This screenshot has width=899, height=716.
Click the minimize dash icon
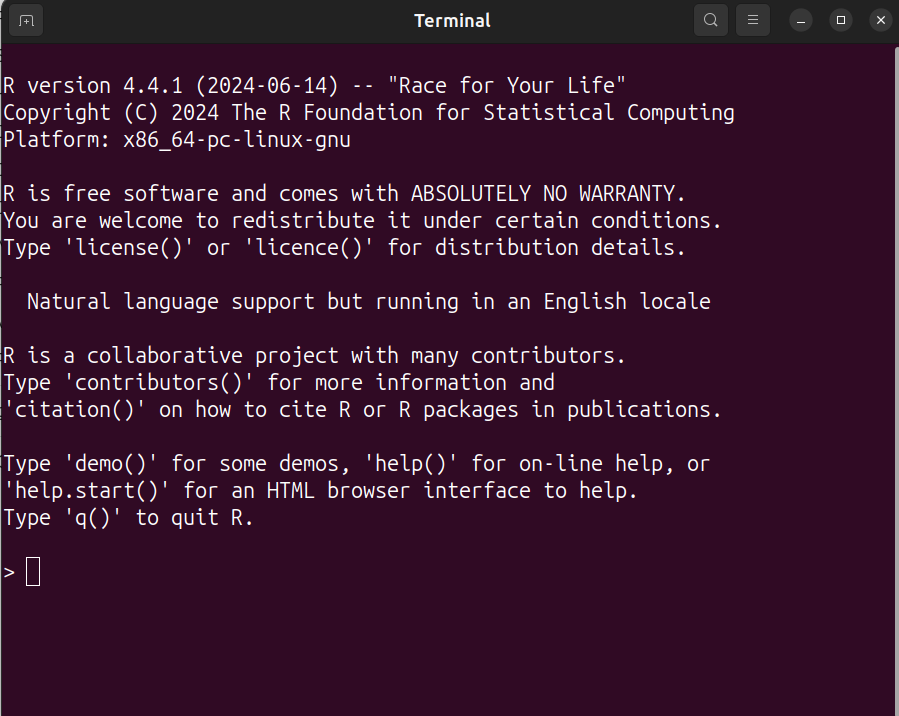[x=800, y=20]
